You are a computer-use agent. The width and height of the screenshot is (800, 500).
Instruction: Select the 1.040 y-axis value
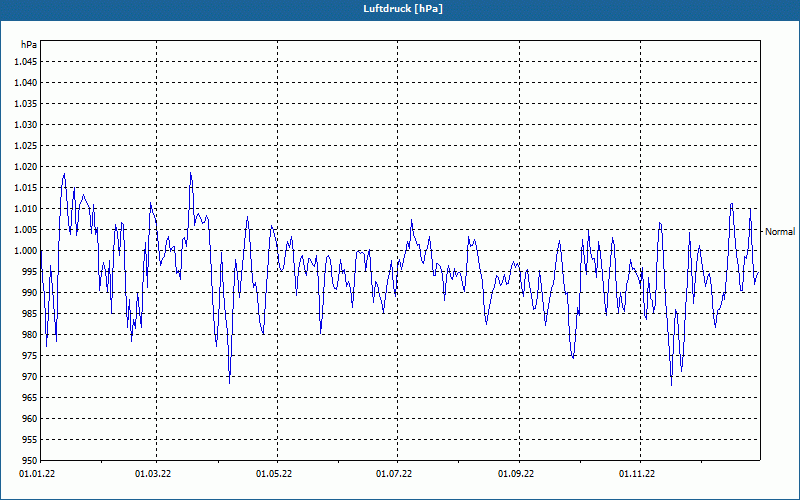(x=26, y=83)
